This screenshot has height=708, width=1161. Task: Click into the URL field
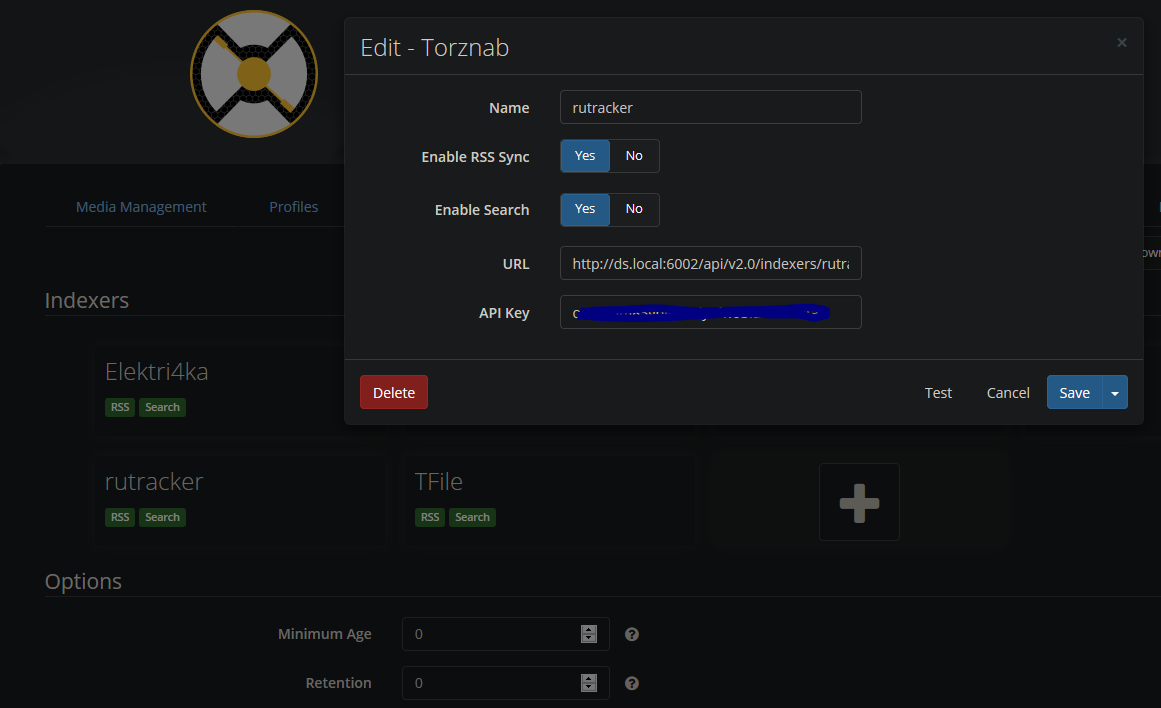[711, 263]
